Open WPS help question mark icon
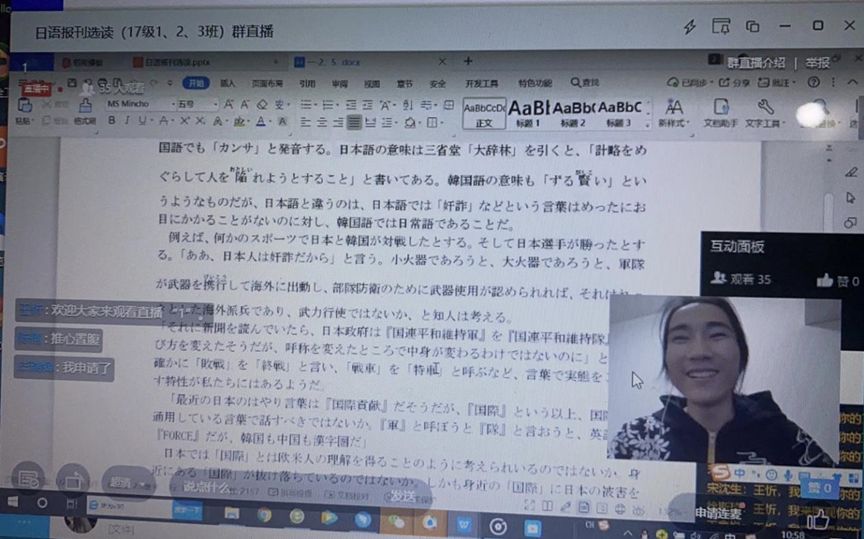This screenshot has height=539, width=864. [813, 82]
